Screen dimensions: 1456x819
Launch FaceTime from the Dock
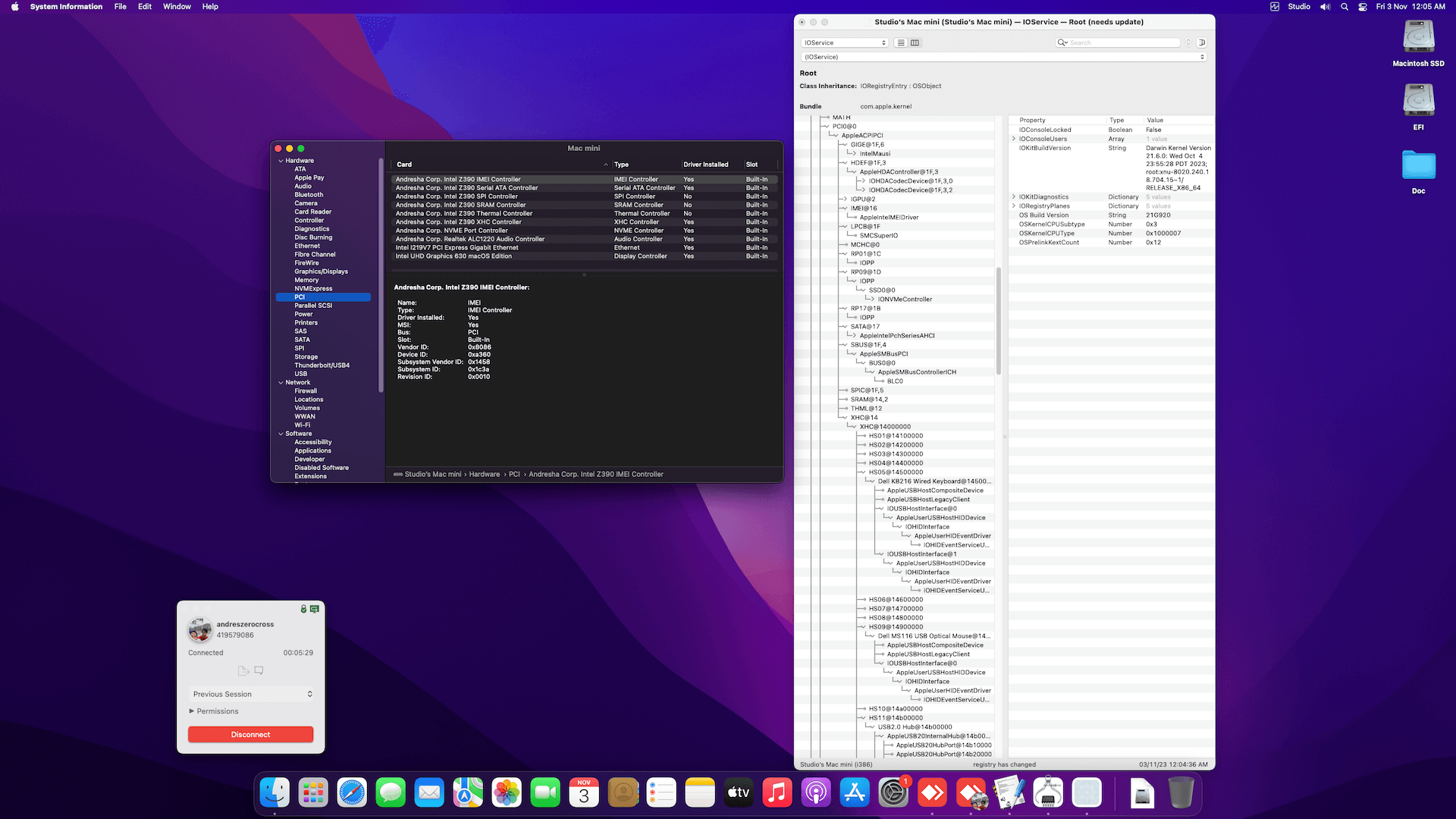(x=545, y=793)
